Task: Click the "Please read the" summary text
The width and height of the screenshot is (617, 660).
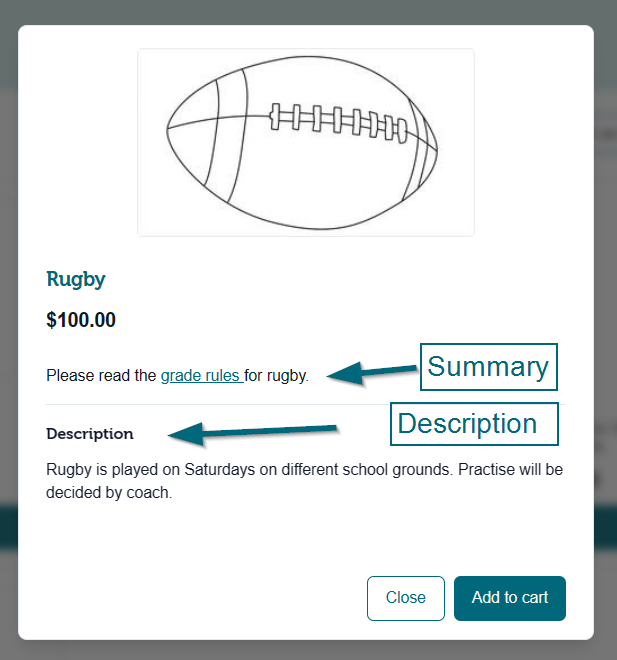Action: tap(101, 375)
